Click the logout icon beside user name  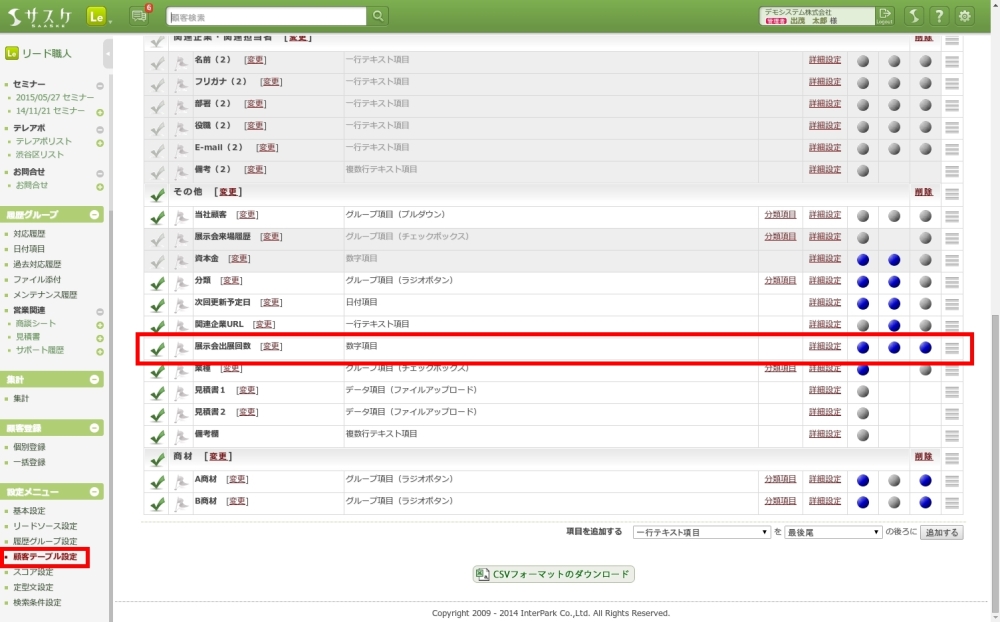point(885,16)
